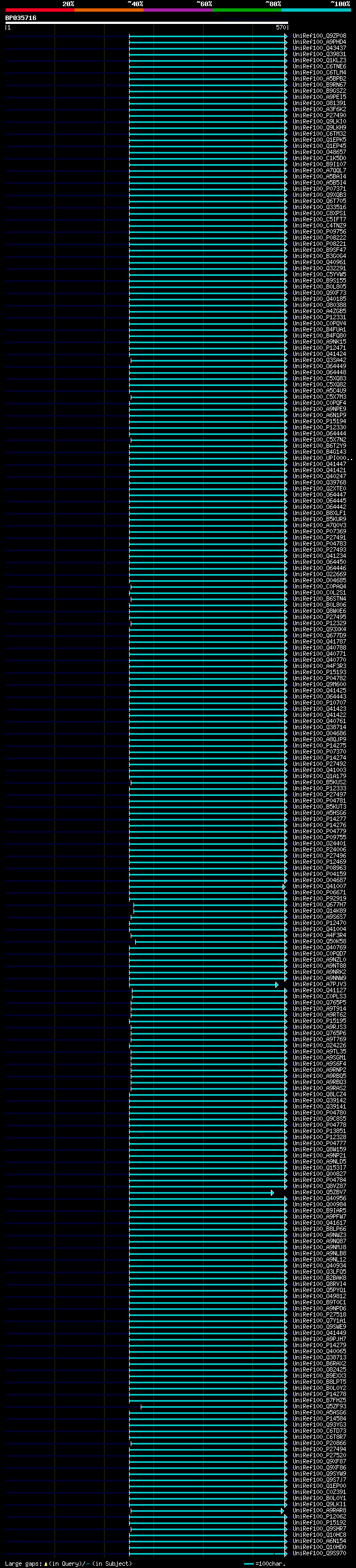Select UniRef100_C6TM32 hit

click(x=319, y=134)
